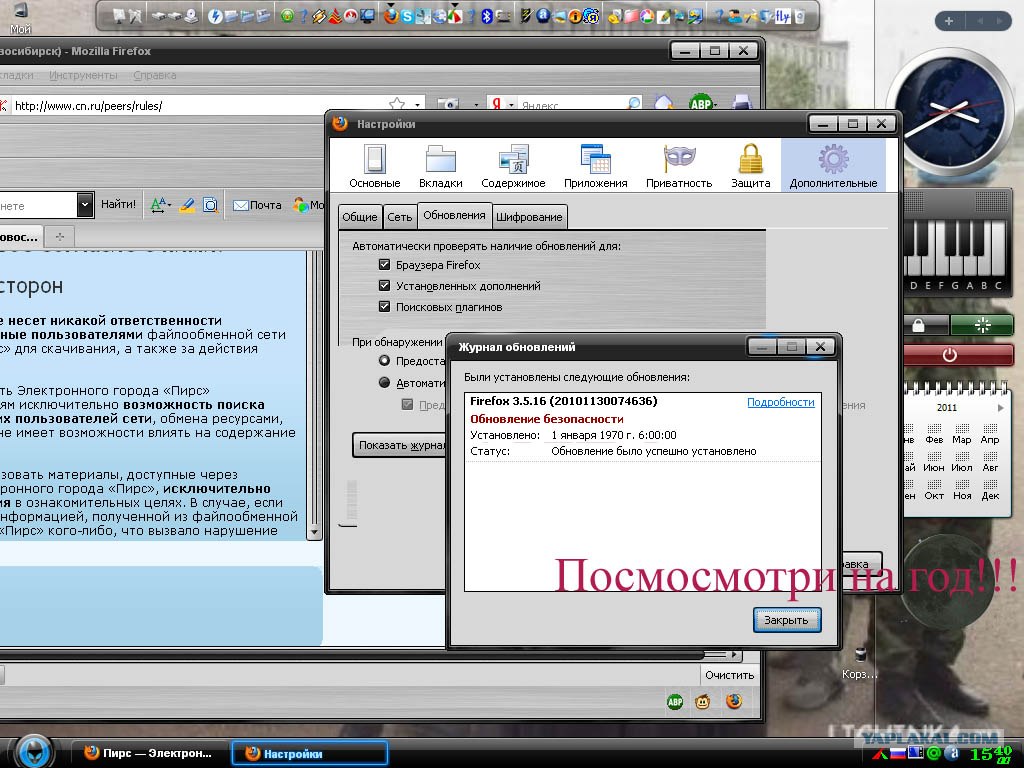Screen dimensions: 1024x768
Task: Open the toolbar search field dropdown
Action: [x=85, y=205]
